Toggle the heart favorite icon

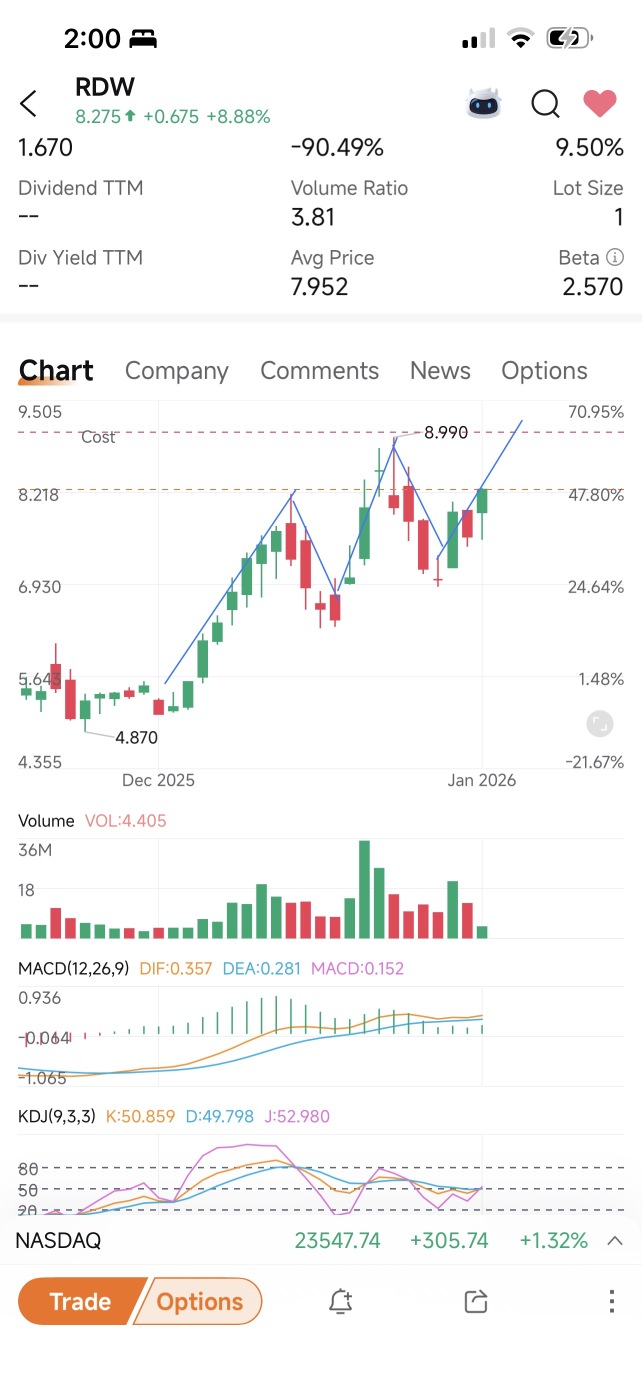pyautogui.click(x=600, y=103)
